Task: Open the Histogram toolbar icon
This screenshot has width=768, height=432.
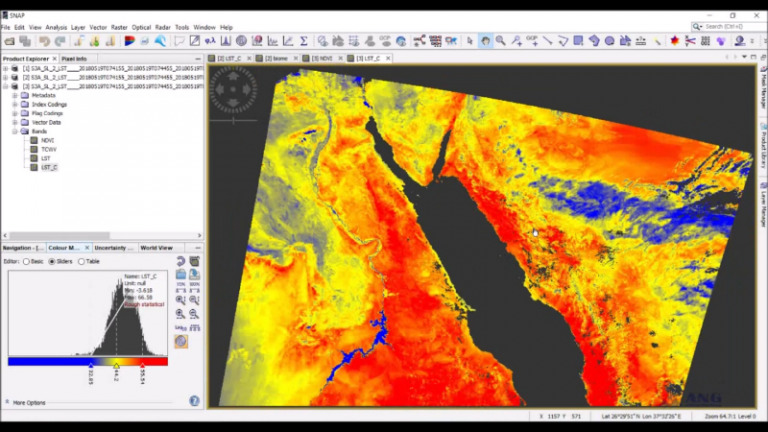Action: [x=226, y=41]
